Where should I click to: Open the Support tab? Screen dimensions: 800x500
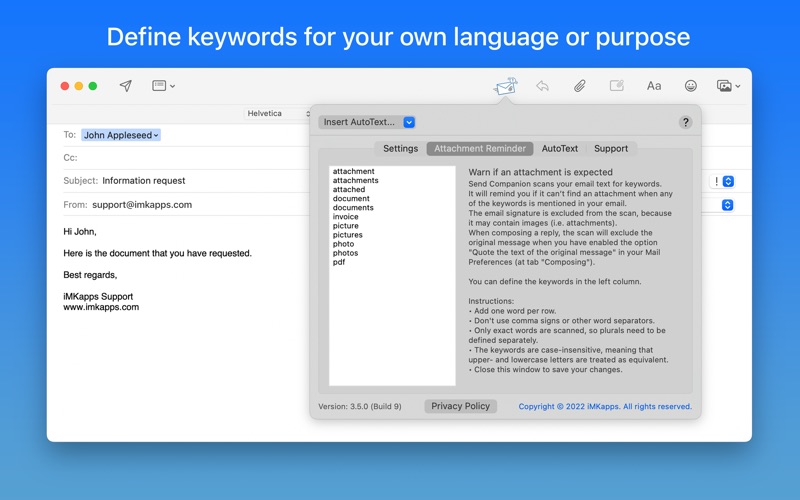(611, 148)
